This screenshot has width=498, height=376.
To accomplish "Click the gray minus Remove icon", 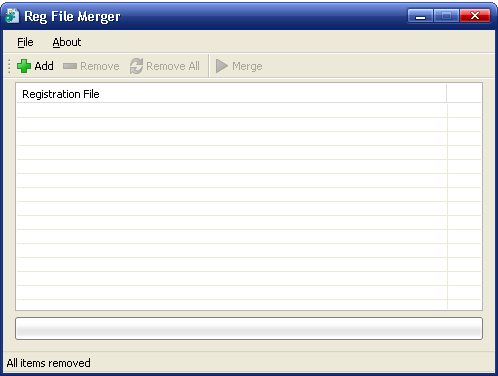I will tap(70, 66).
